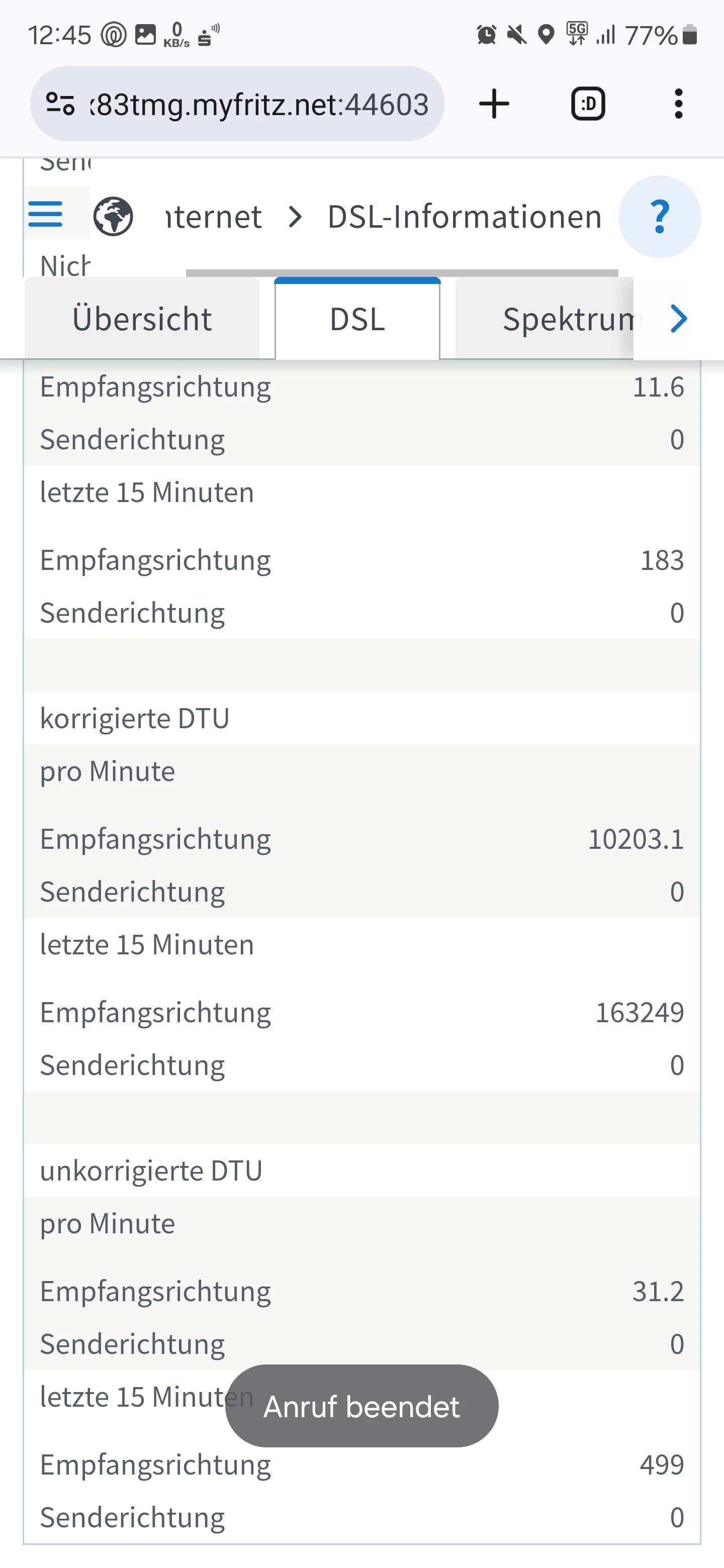Tap the alarm icon in status bar

486,35
